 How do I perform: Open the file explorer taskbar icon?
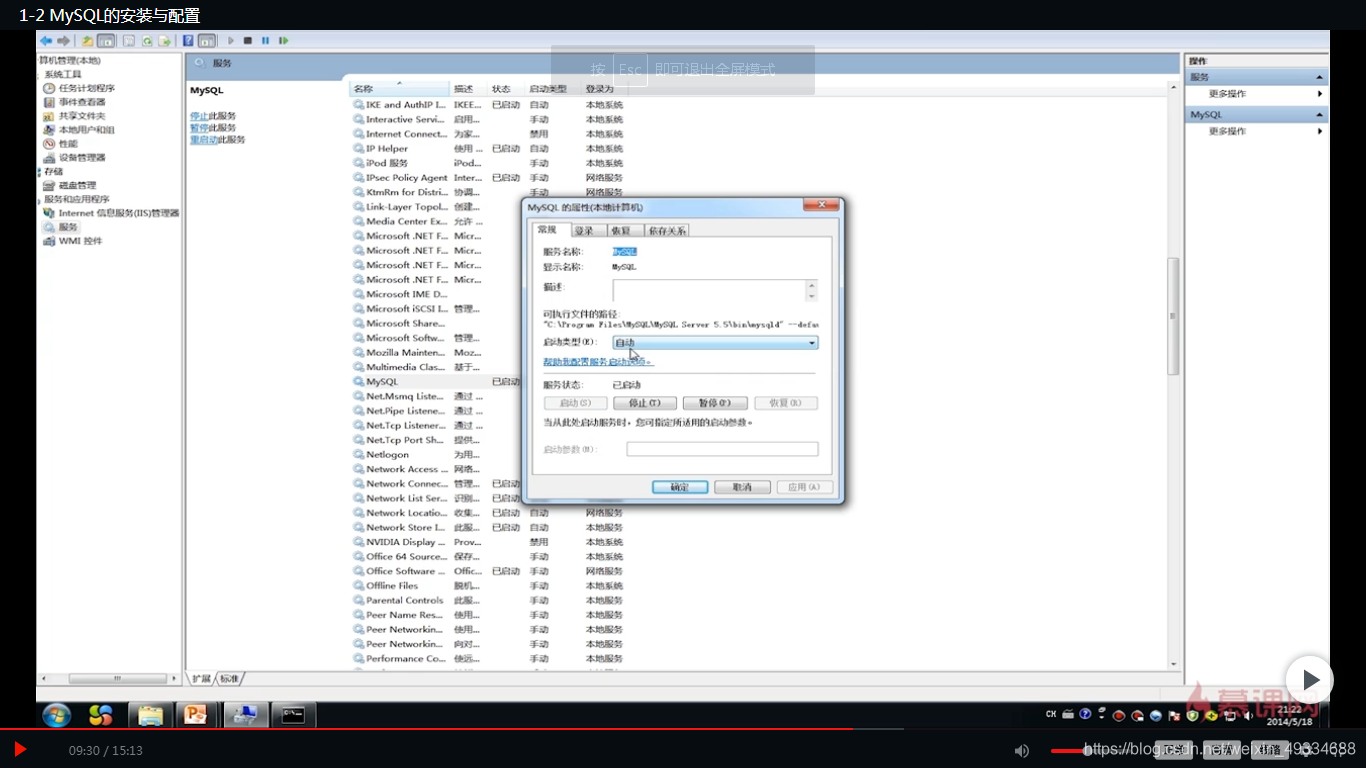click(150, 715)
